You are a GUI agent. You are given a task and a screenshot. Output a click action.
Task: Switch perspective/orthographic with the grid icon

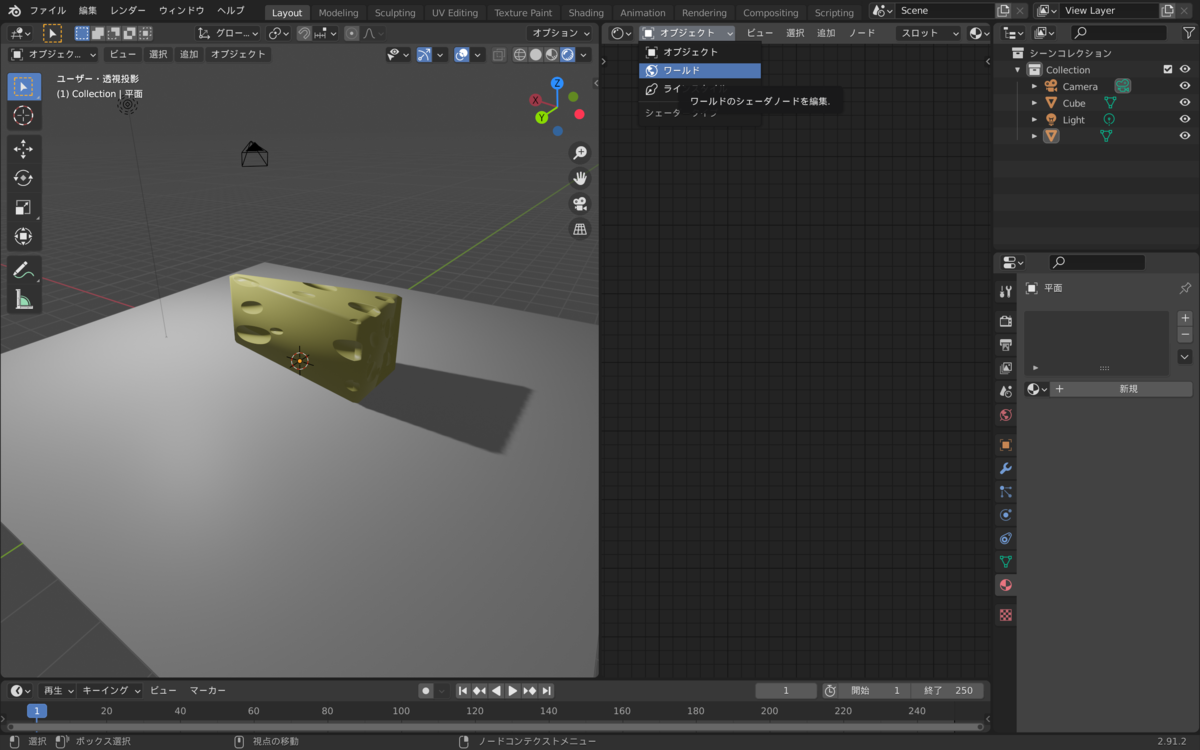click(580, 229)
